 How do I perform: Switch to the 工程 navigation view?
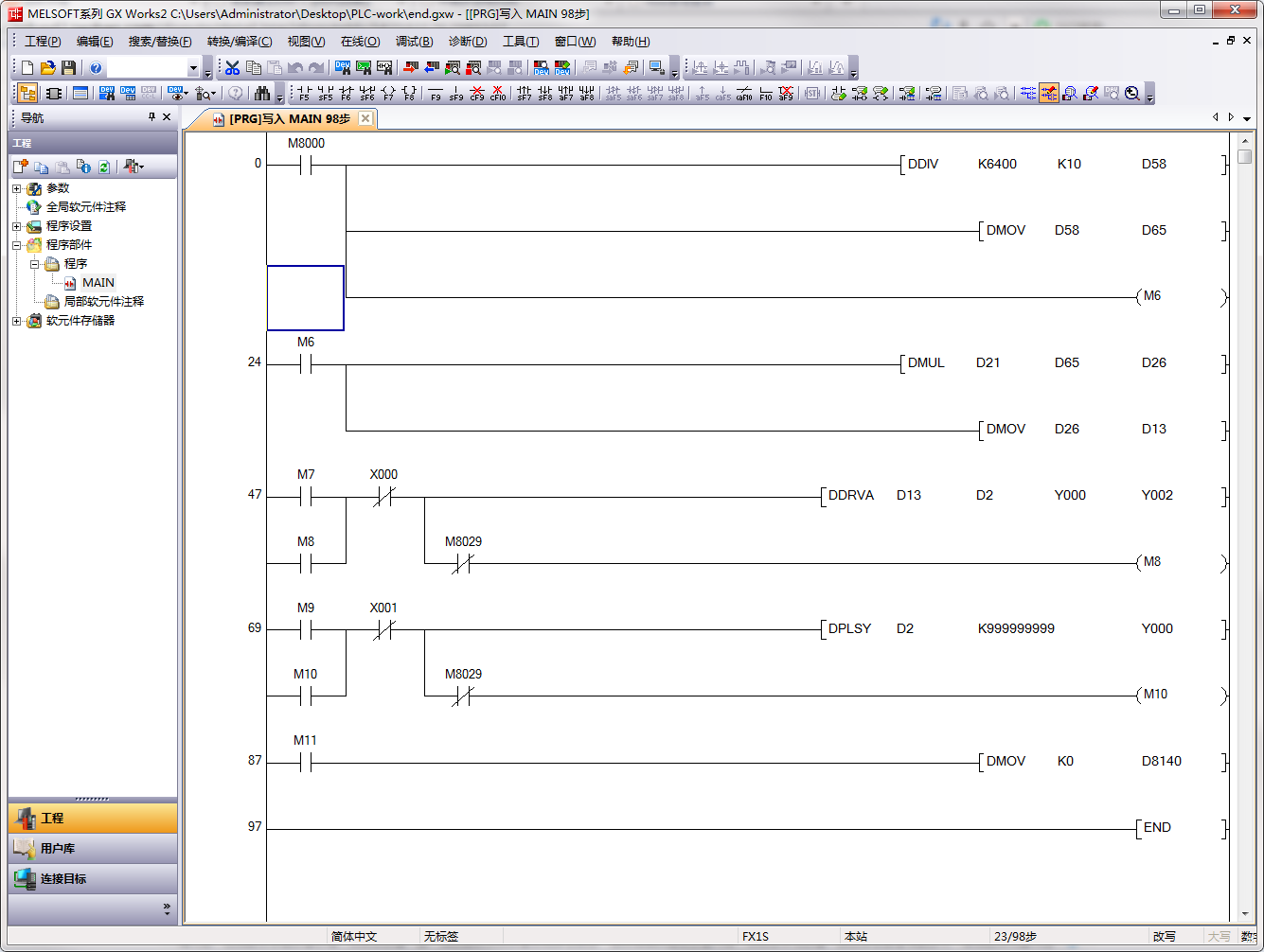(x=93, y=818)
